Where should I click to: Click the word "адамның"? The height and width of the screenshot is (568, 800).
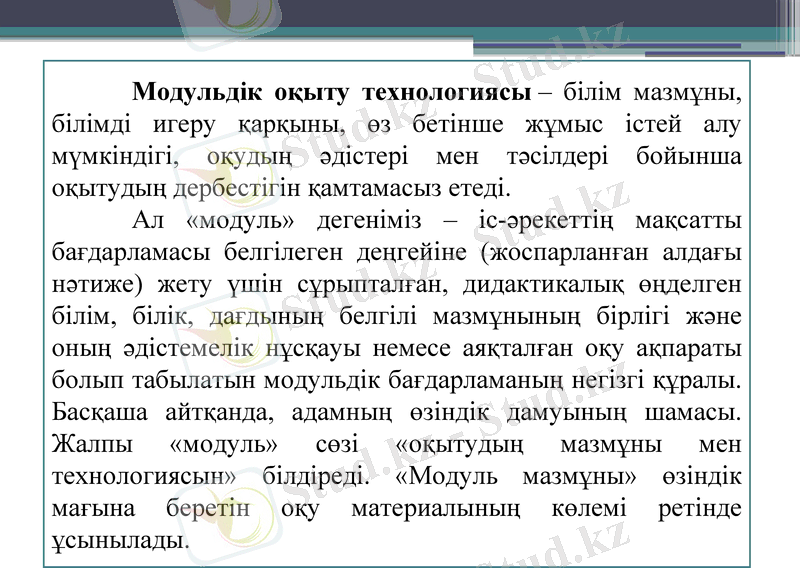[x=341, y=412]
